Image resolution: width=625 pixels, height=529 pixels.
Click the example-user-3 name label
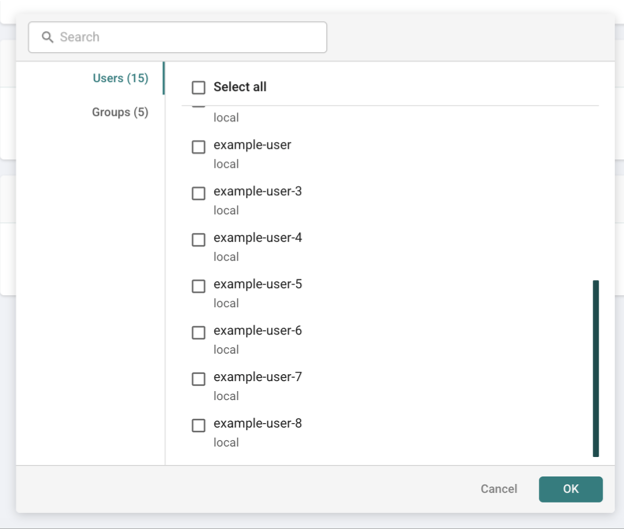(257, 191)
